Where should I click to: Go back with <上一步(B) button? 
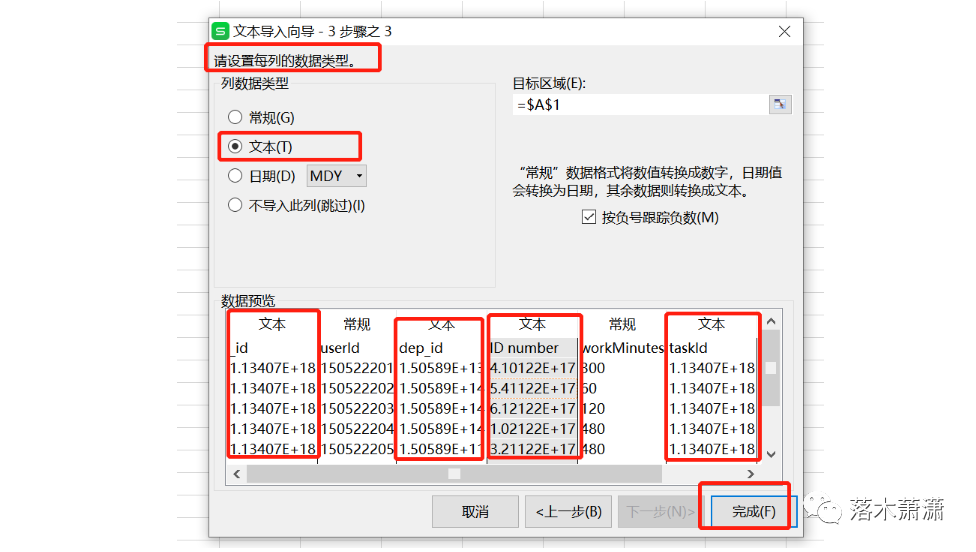(568, 512)
